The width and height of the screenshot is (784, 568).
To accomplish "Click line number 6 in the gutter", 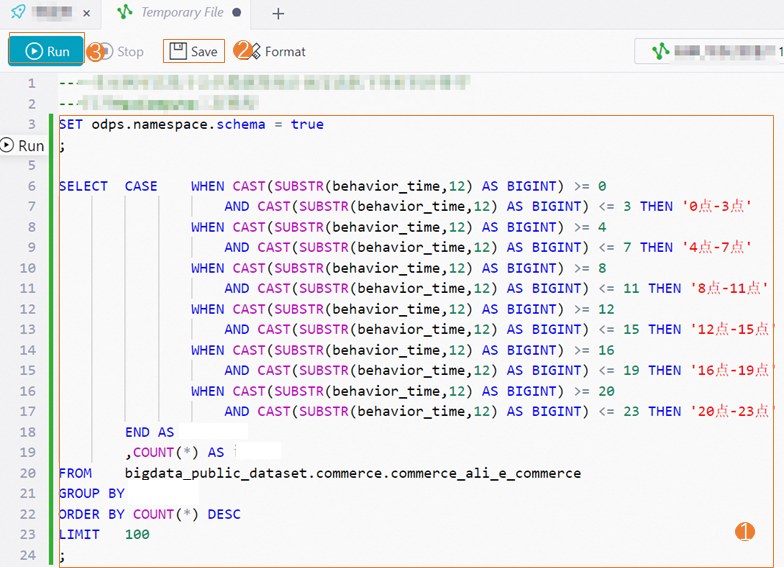I will [x=31, y=186].
